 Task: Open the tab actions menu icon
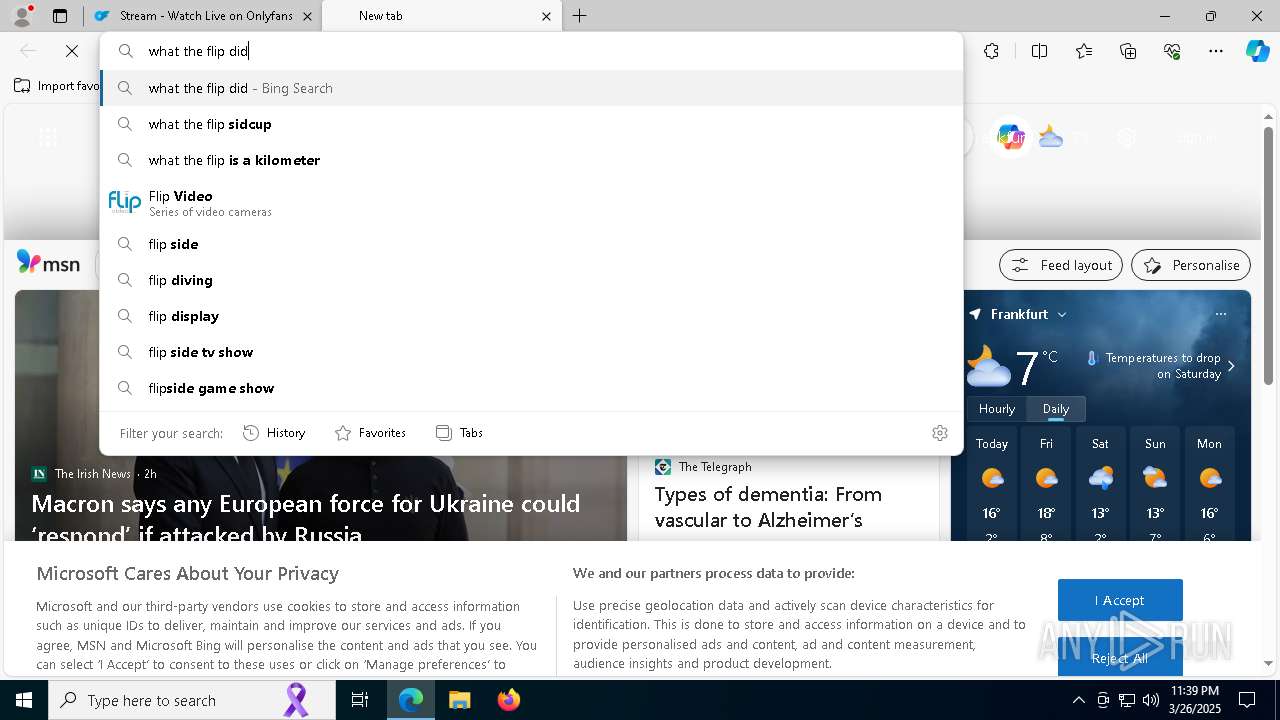click(60, 16)
